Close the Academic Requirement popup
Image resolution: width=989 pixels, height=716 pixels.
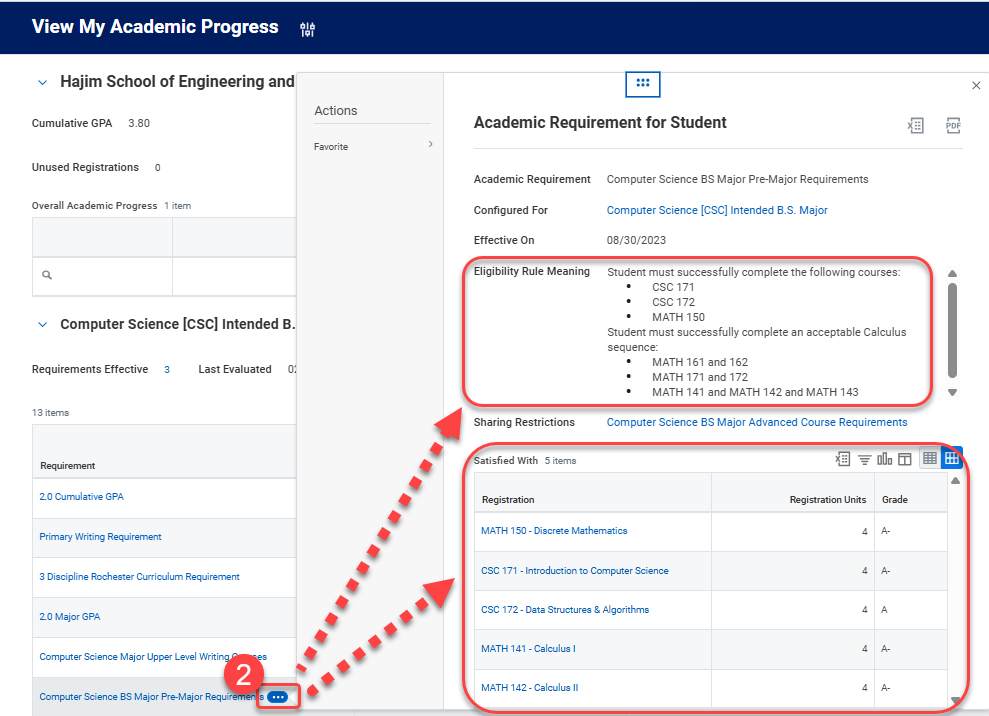976,85
